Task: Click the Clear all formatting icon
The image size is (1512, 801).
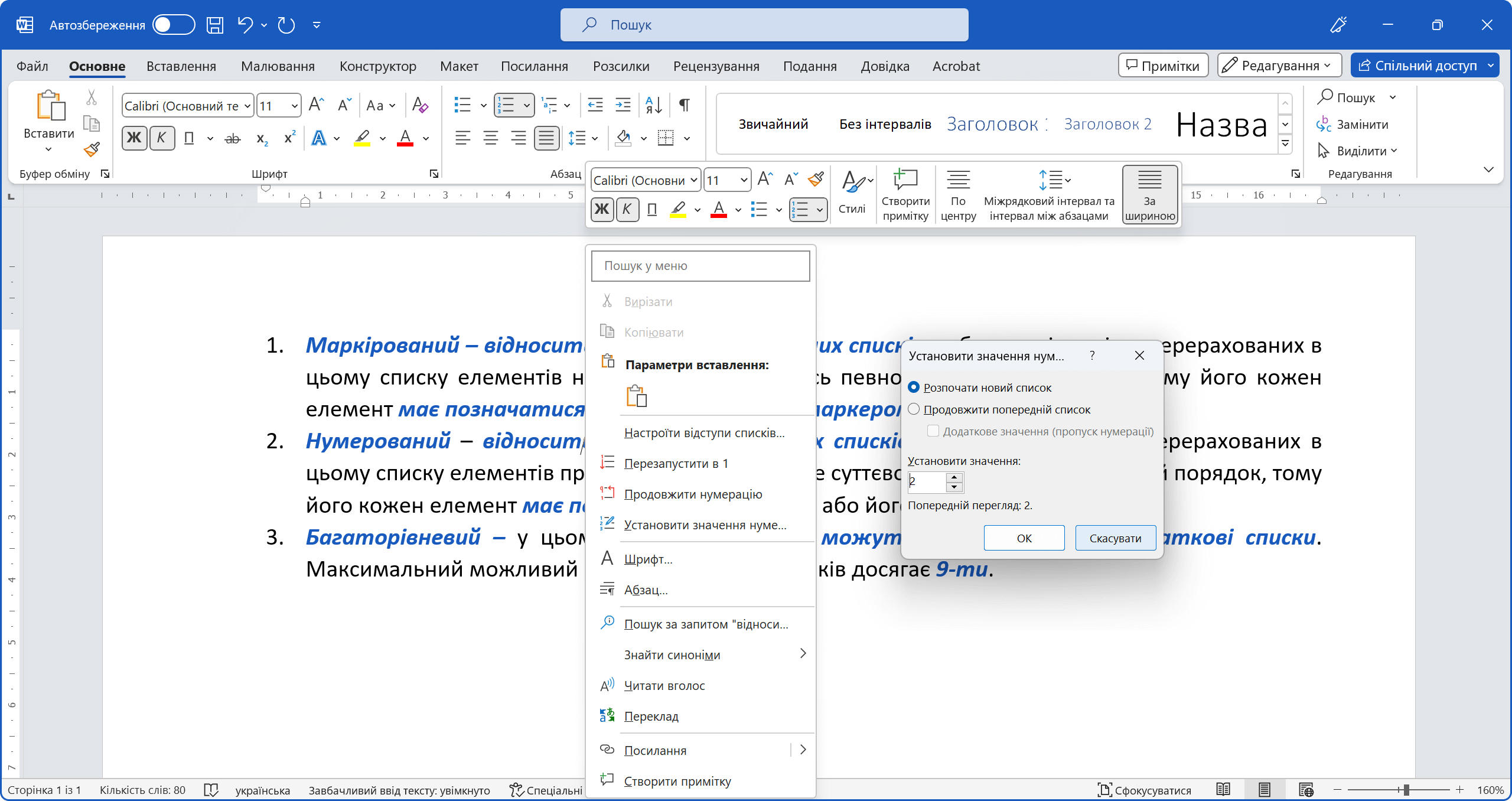Action: (420, 105)
